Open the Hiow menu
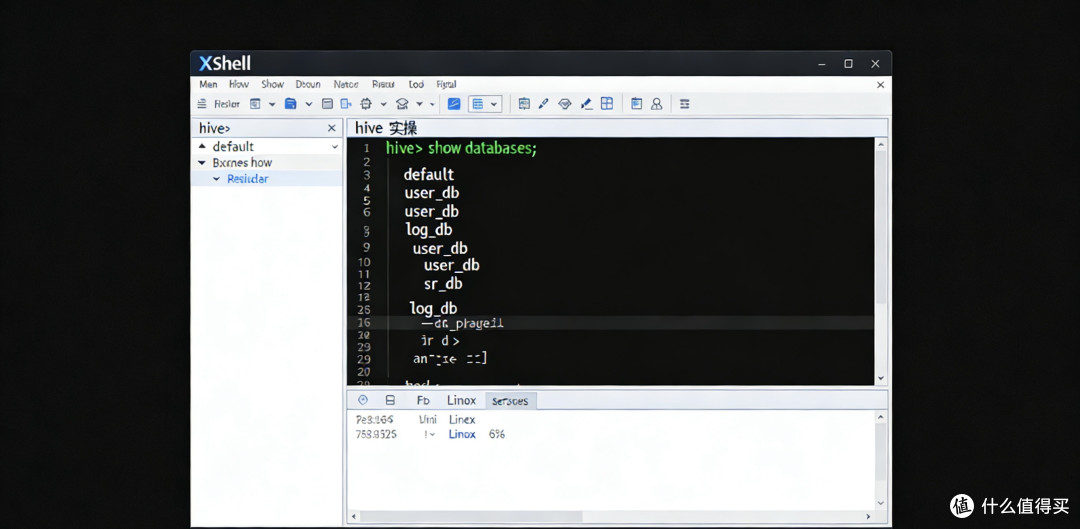1080x529 pixels. (x=239, y=84)
